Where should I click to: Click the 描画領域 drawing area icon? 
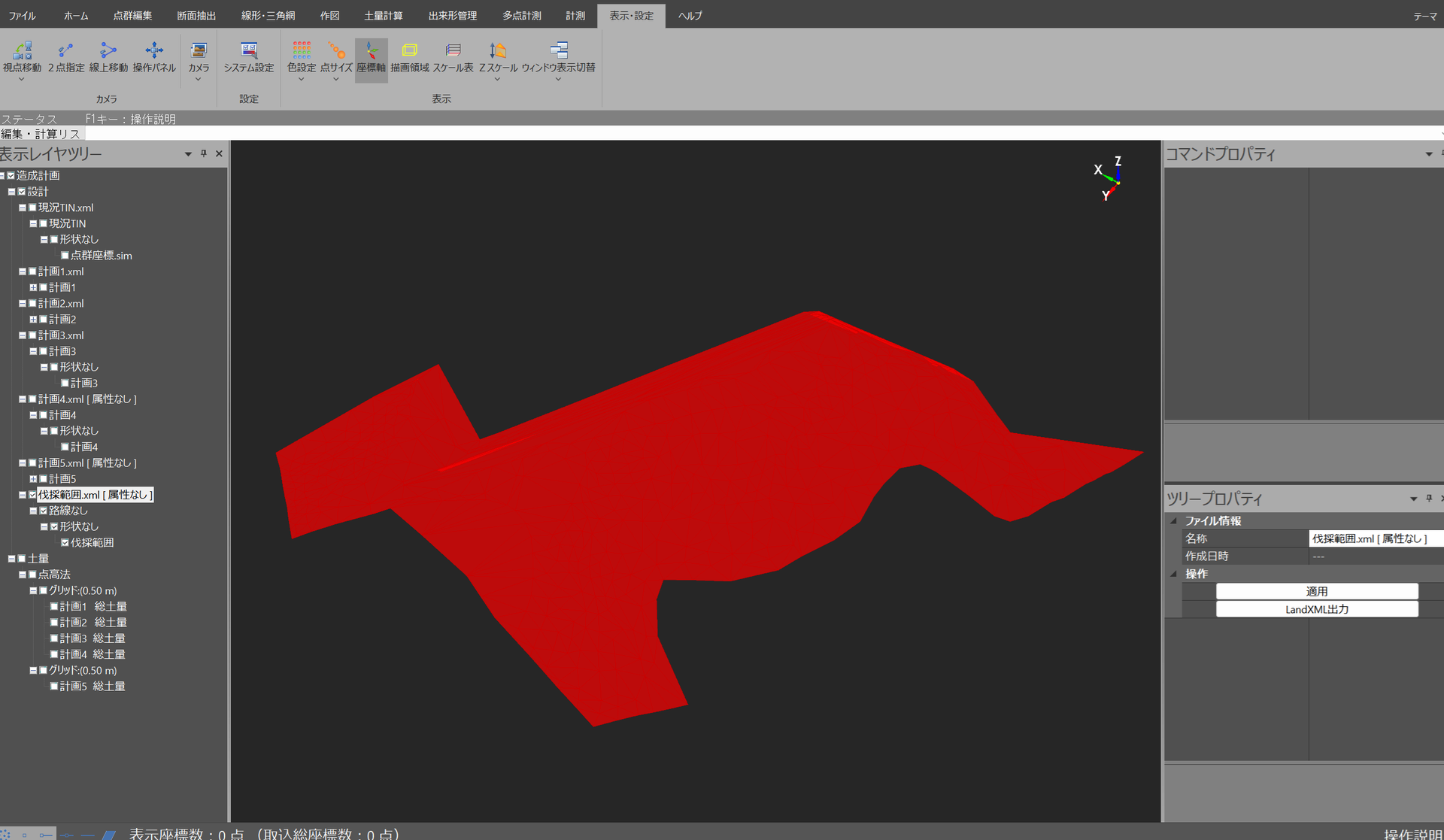[x=409, y=51]
